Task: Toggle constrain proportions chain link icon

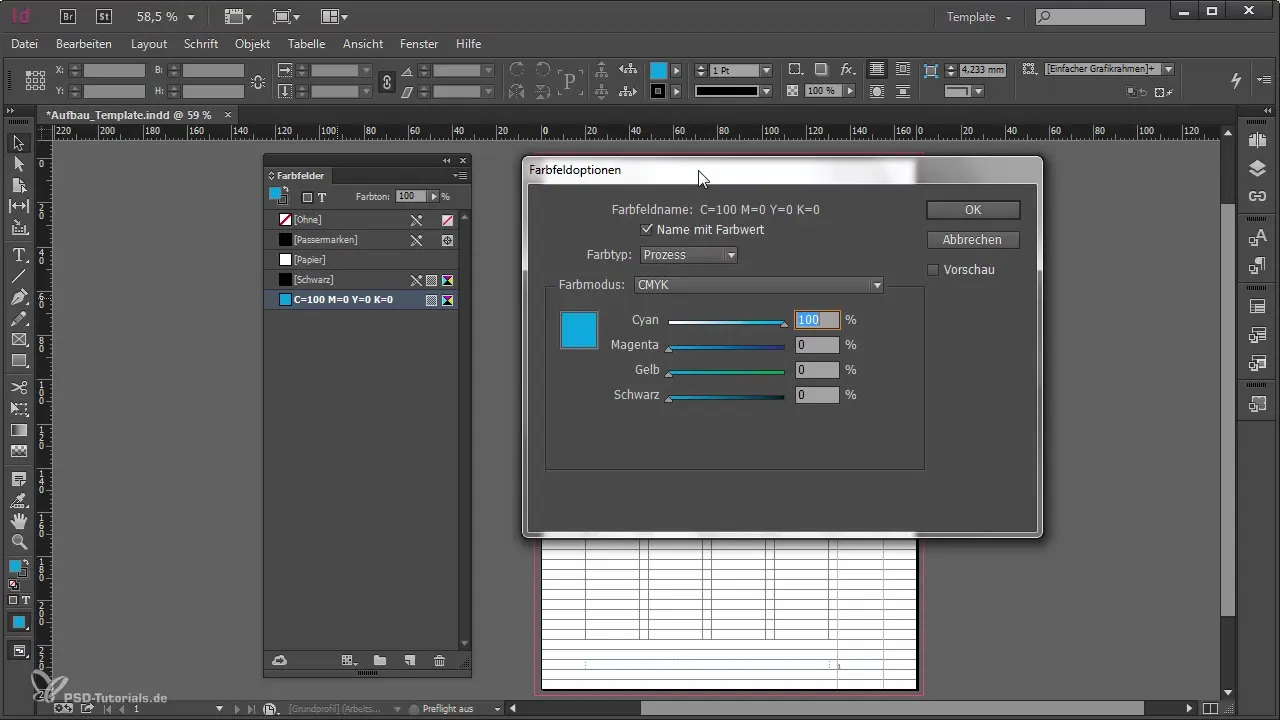Action: click(x=387, y=82)
